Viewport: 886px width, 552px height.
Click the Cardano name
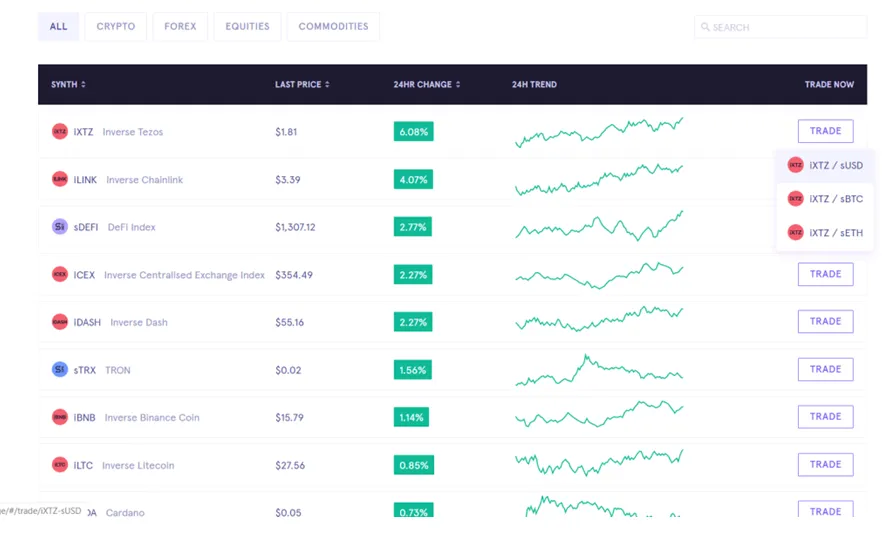click(125, 512)
